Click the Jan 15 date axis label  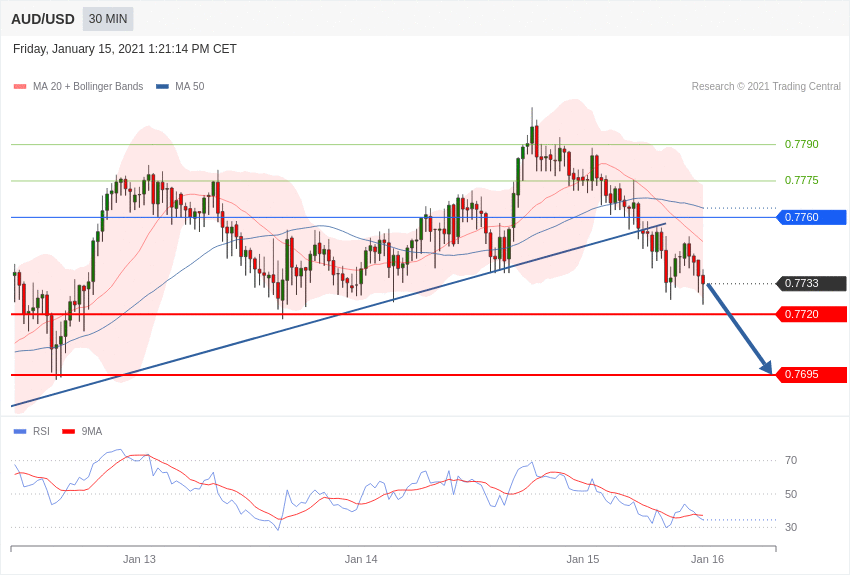point(583,559)
